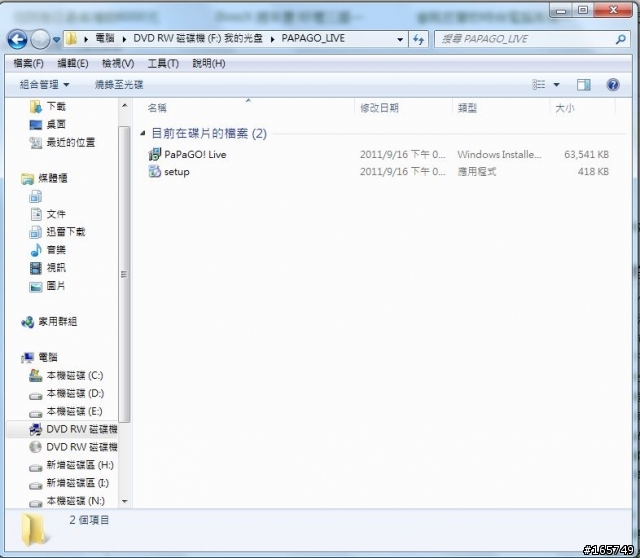Open 視訊 library icon

[36, 268]
